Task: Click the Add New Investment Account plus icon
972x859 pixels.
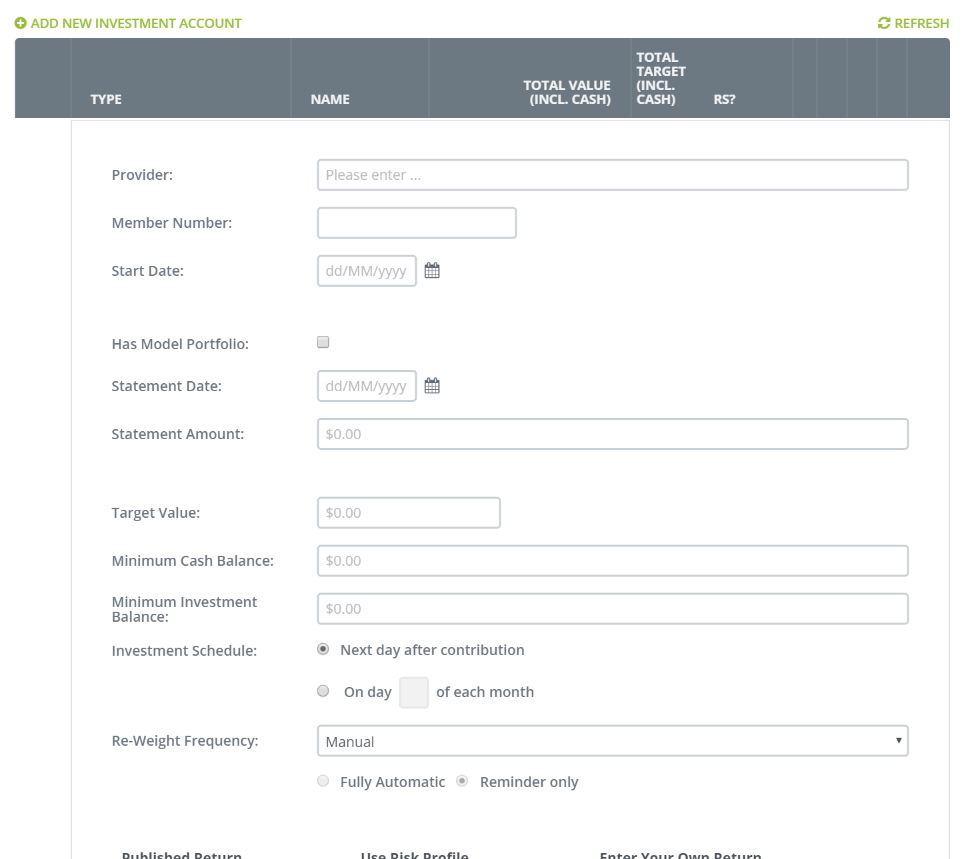Action: point(21,23)
